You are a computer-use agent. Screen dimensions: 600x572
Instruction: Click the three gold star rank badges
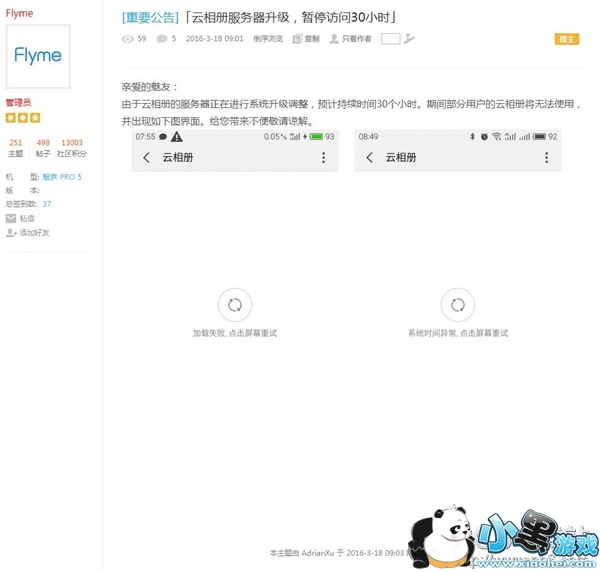(x=23, y=118)
